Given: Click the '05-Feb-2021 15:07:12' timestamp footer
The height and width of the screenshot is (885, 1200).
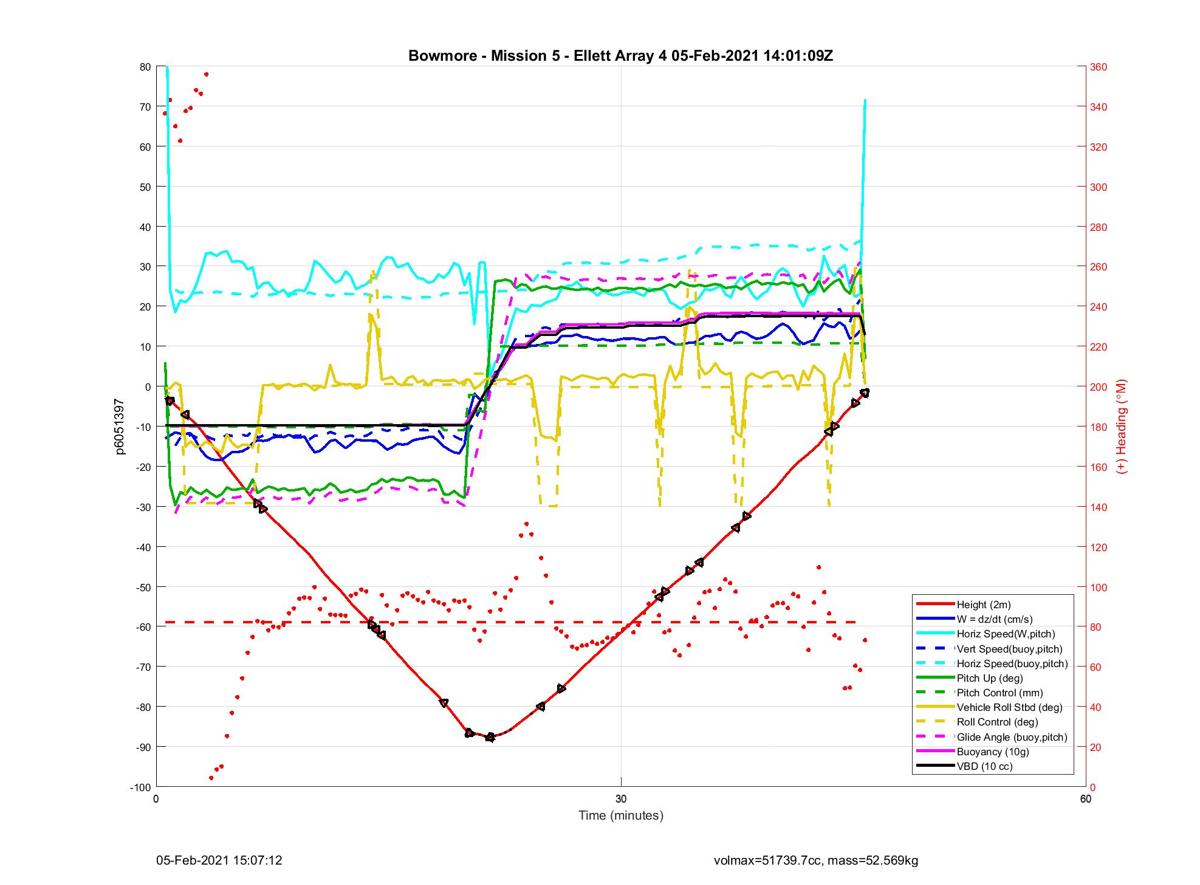Looking at the screenshot, I should (x=219, y=860).
